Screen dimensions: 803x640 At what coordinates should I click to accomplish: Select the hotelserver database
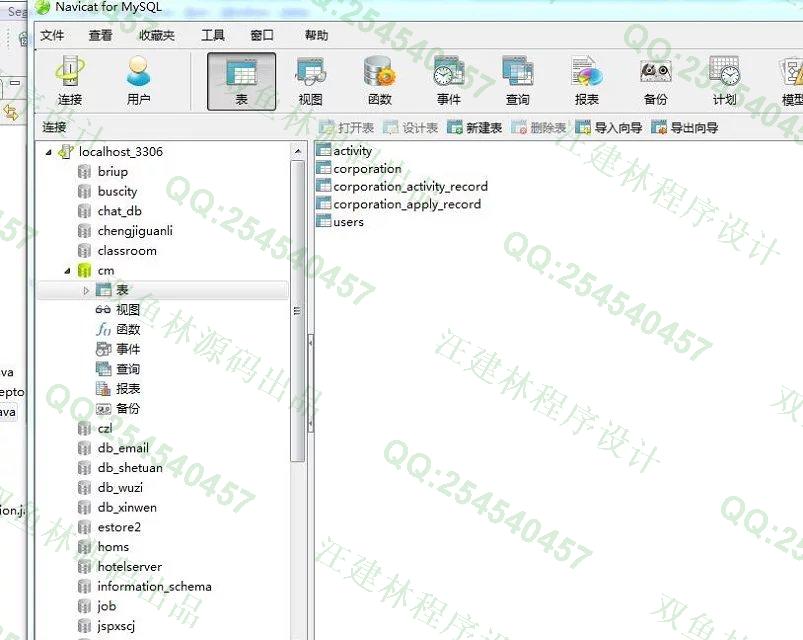click(x=130, y=567)
